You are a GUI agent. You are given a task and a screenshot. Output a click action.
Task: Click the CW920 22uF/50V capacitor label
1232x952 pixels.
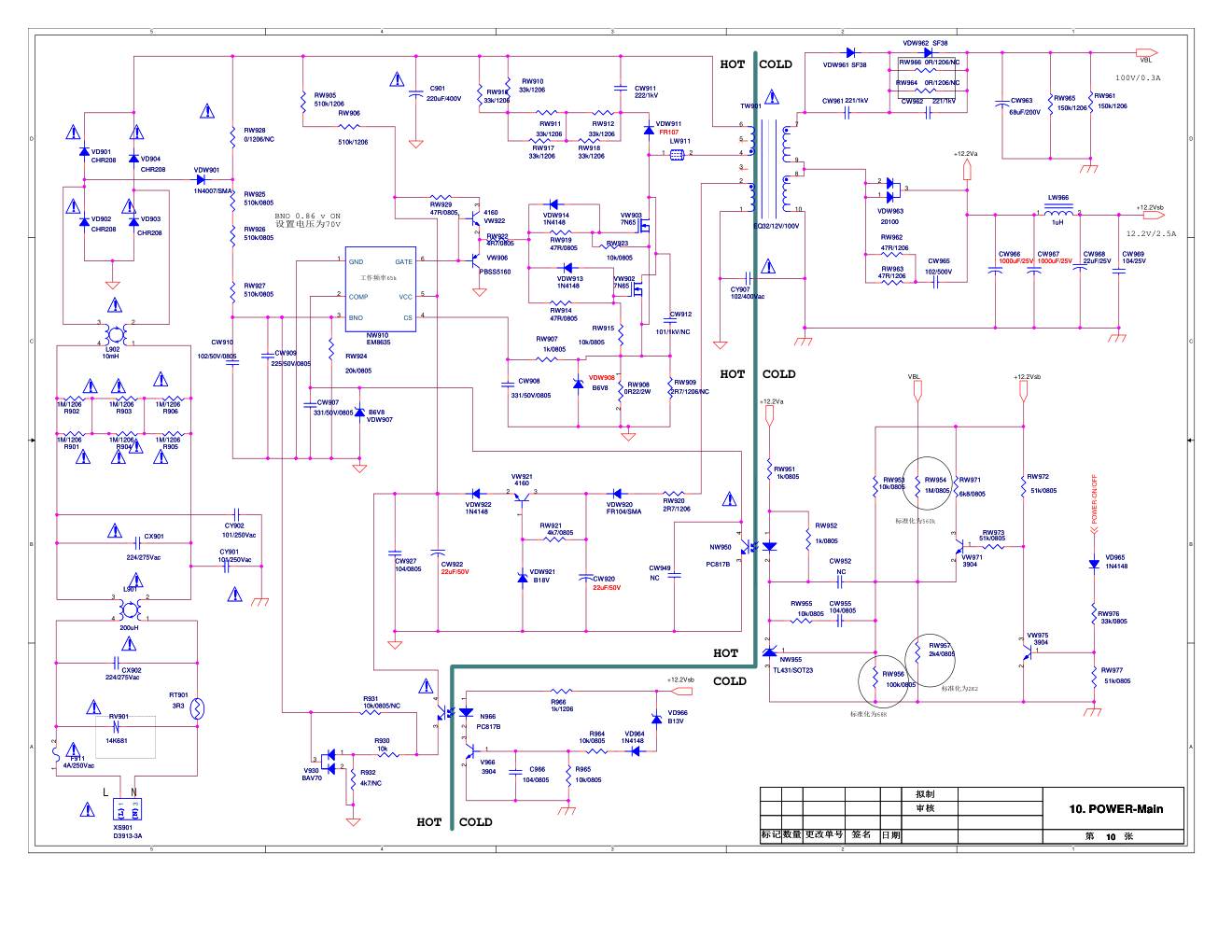[607, 583]
